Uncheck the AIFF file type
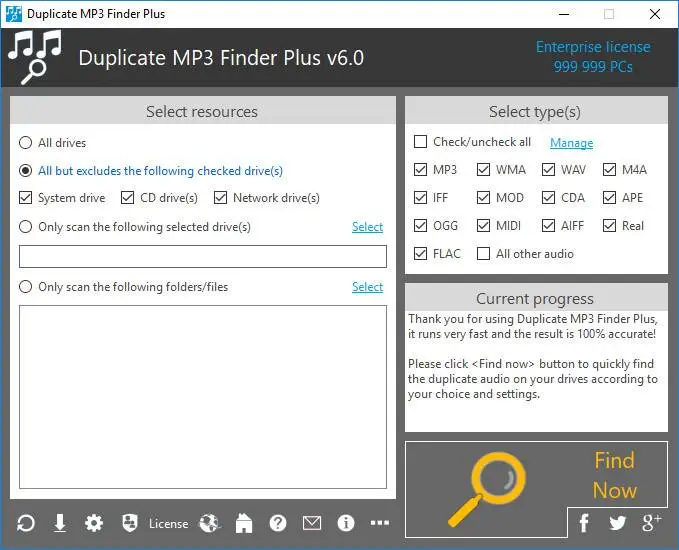679x550 pixels. click(x=548, y=225)
